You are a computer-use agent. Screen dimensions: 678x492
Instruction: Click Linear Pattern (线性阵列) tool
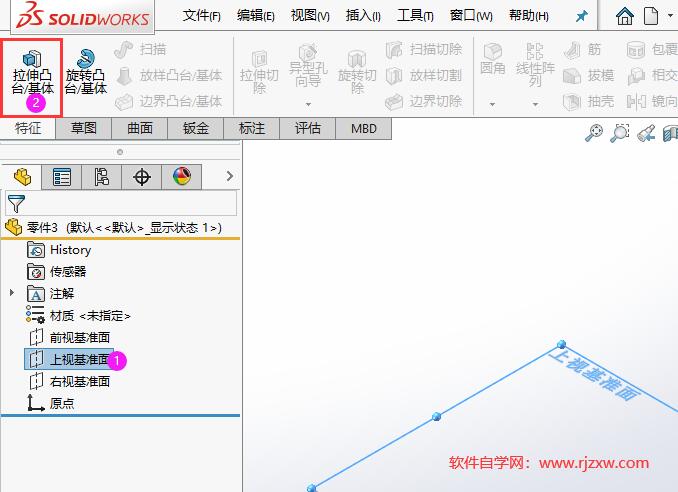click(535, 65)
